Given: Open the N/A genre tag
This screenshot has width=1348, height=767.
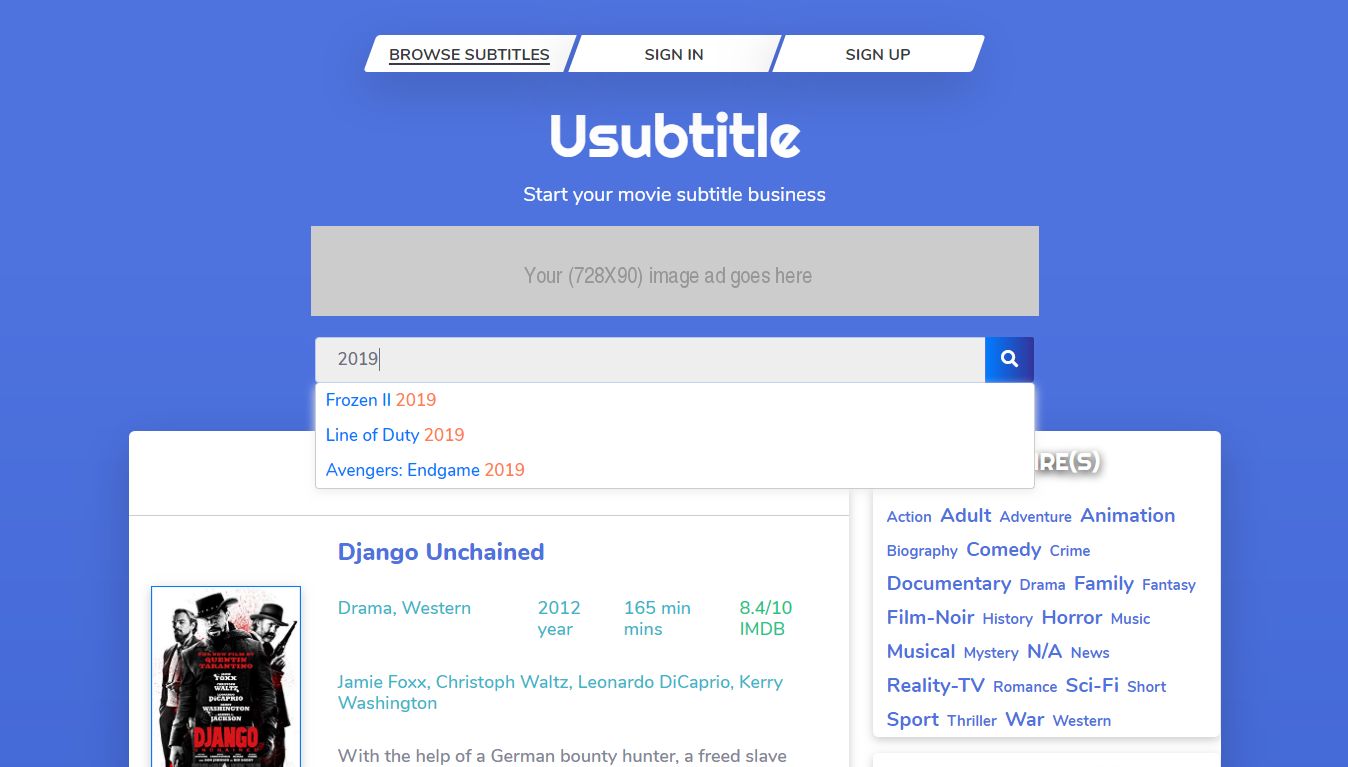Looking at the screenshot, I should click(1044, 652).
